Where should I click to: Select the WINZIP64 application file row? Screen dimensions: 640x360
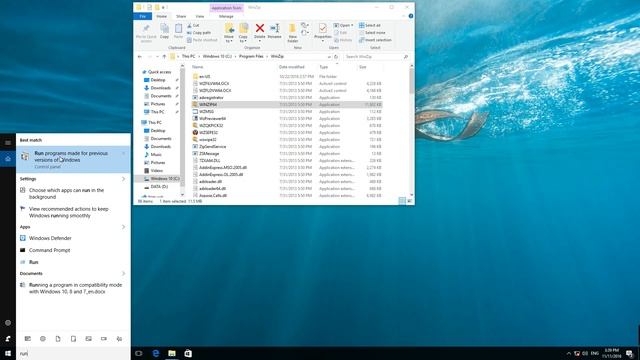[x=287, y=104]
